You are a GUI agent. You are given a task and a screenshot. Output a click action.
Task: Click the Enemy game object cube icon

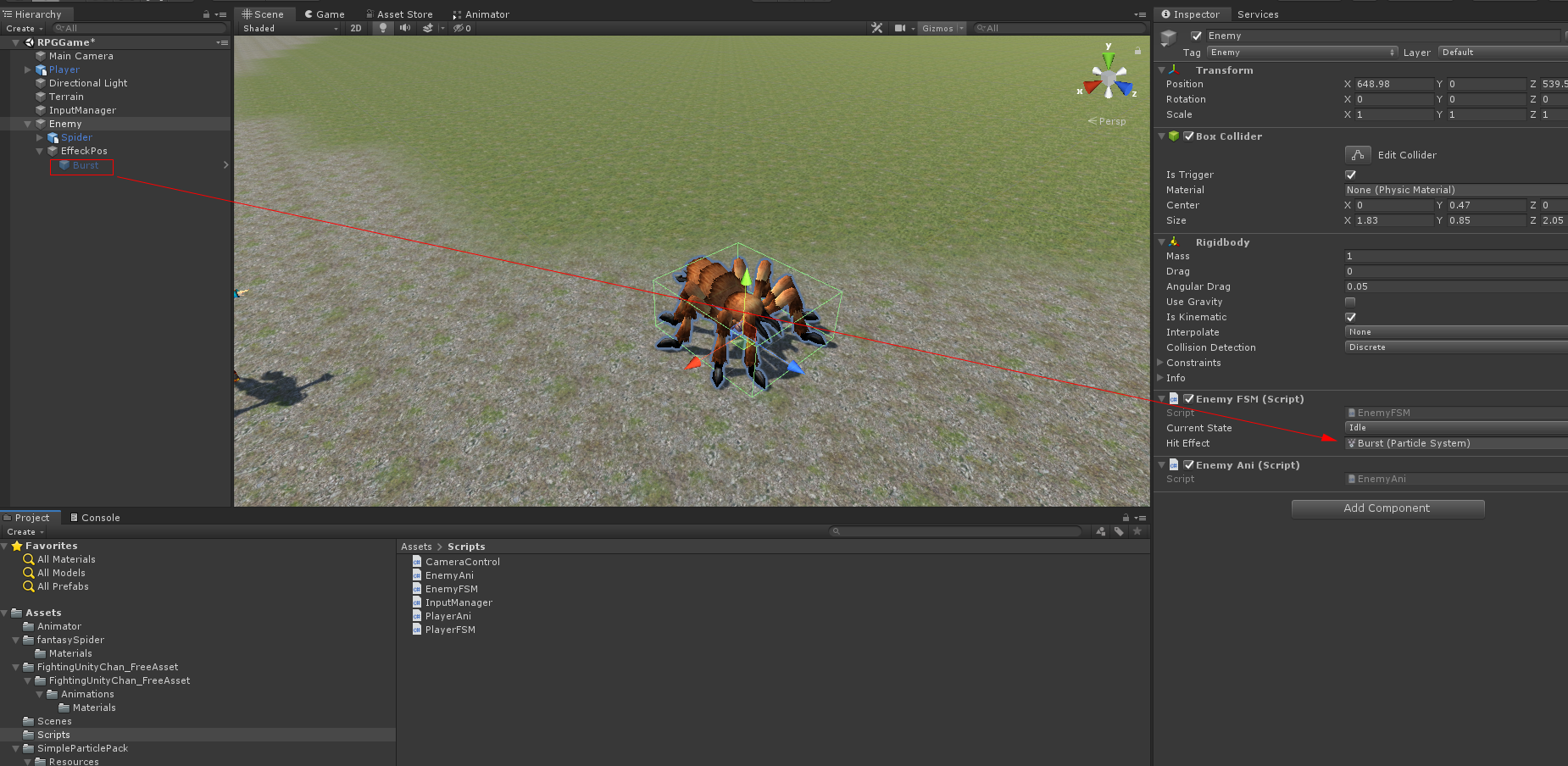(x=1169, y=37)
